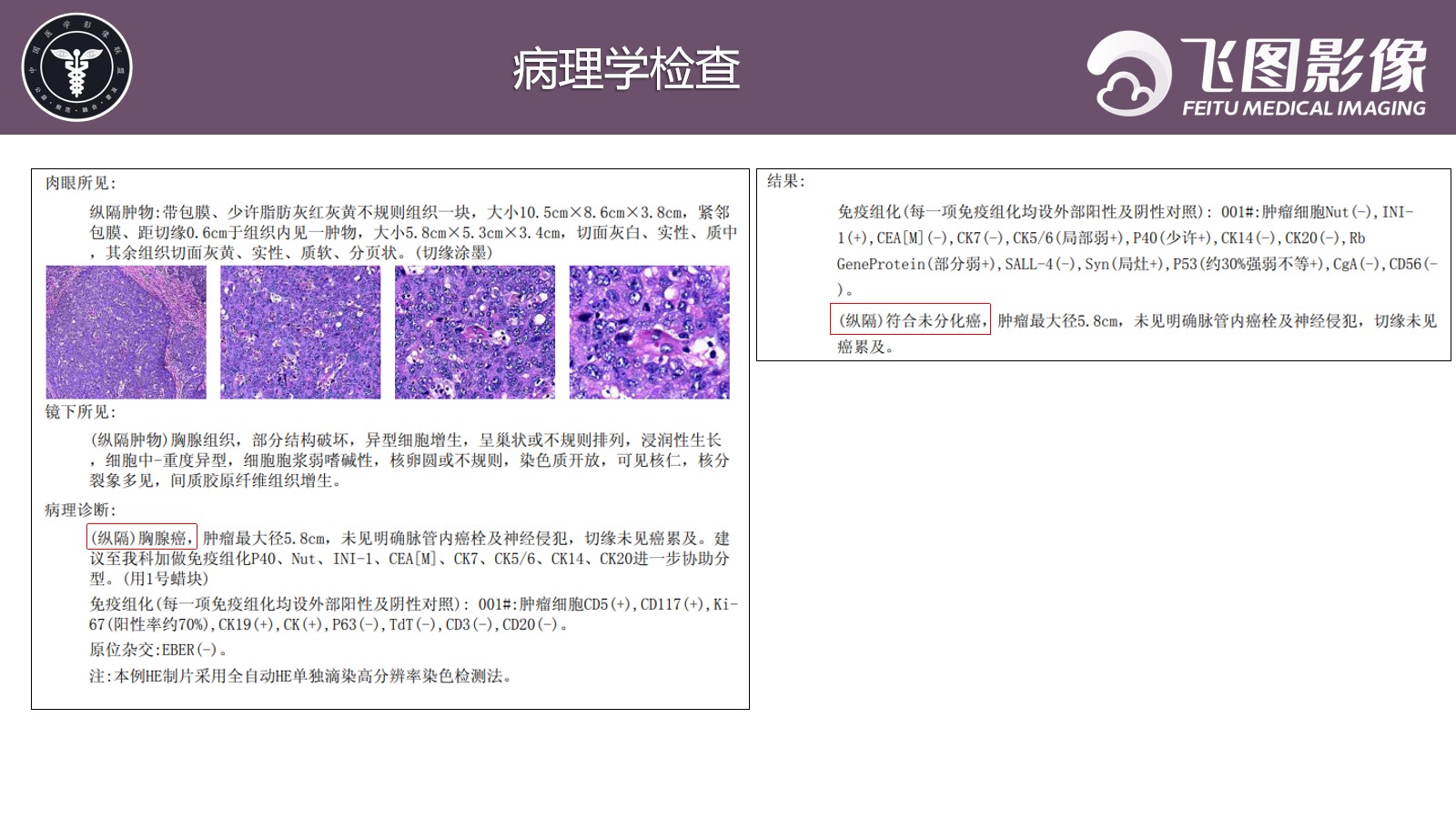Click the FEITU MEDICAL IMAGING caption

click(1303, 108)
